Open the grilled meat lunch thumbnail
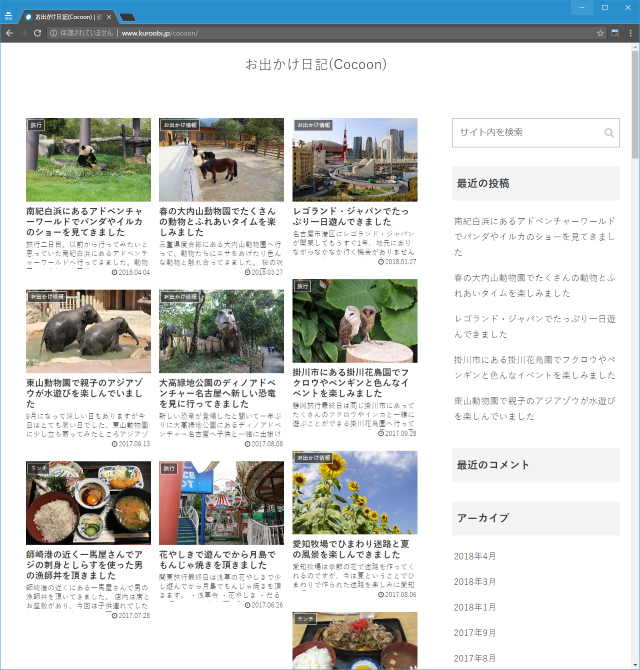Viewport: 640px width, 670px height. (355, 641)
